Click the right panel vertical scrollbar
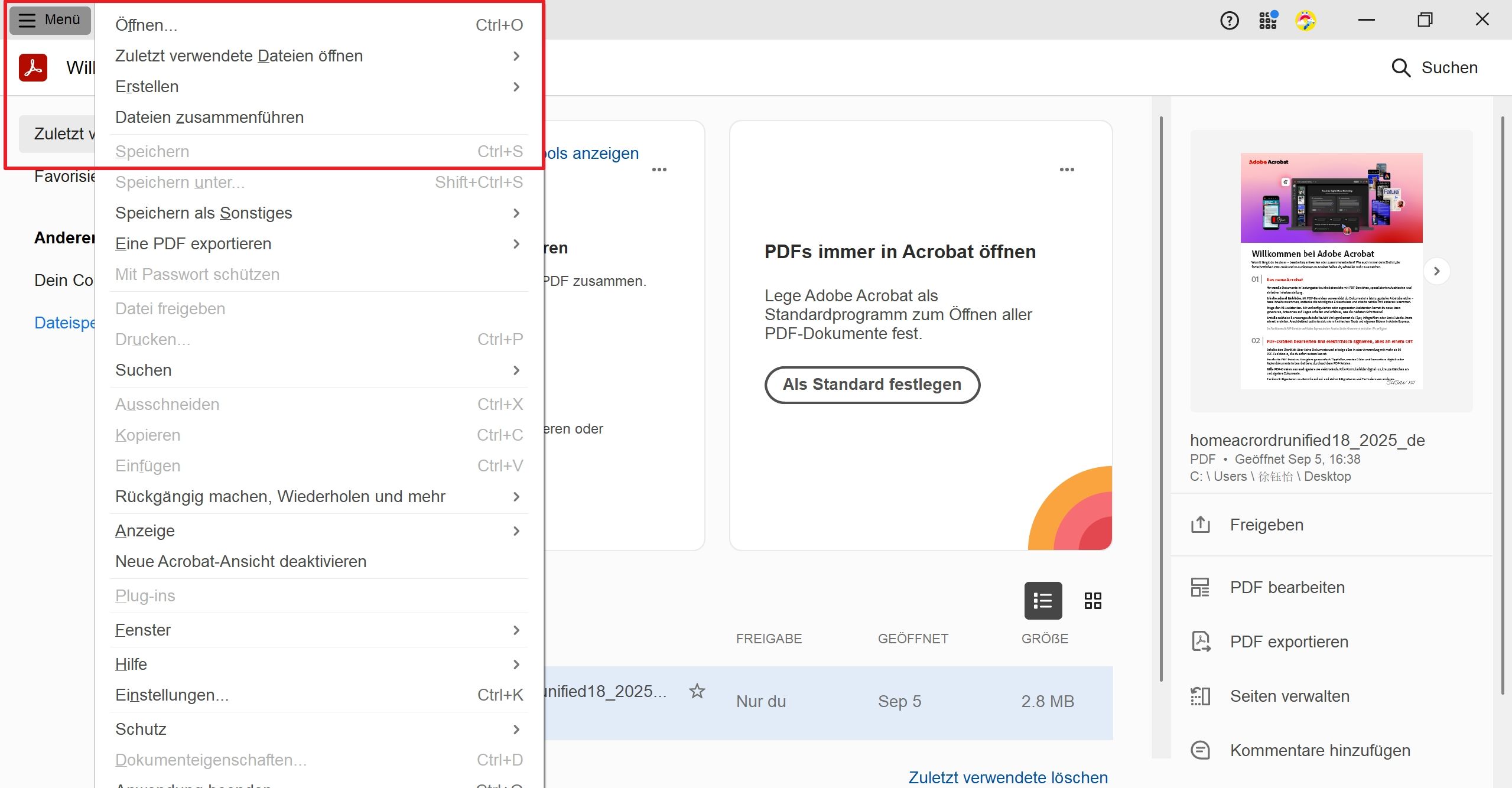 [1503, 405]
